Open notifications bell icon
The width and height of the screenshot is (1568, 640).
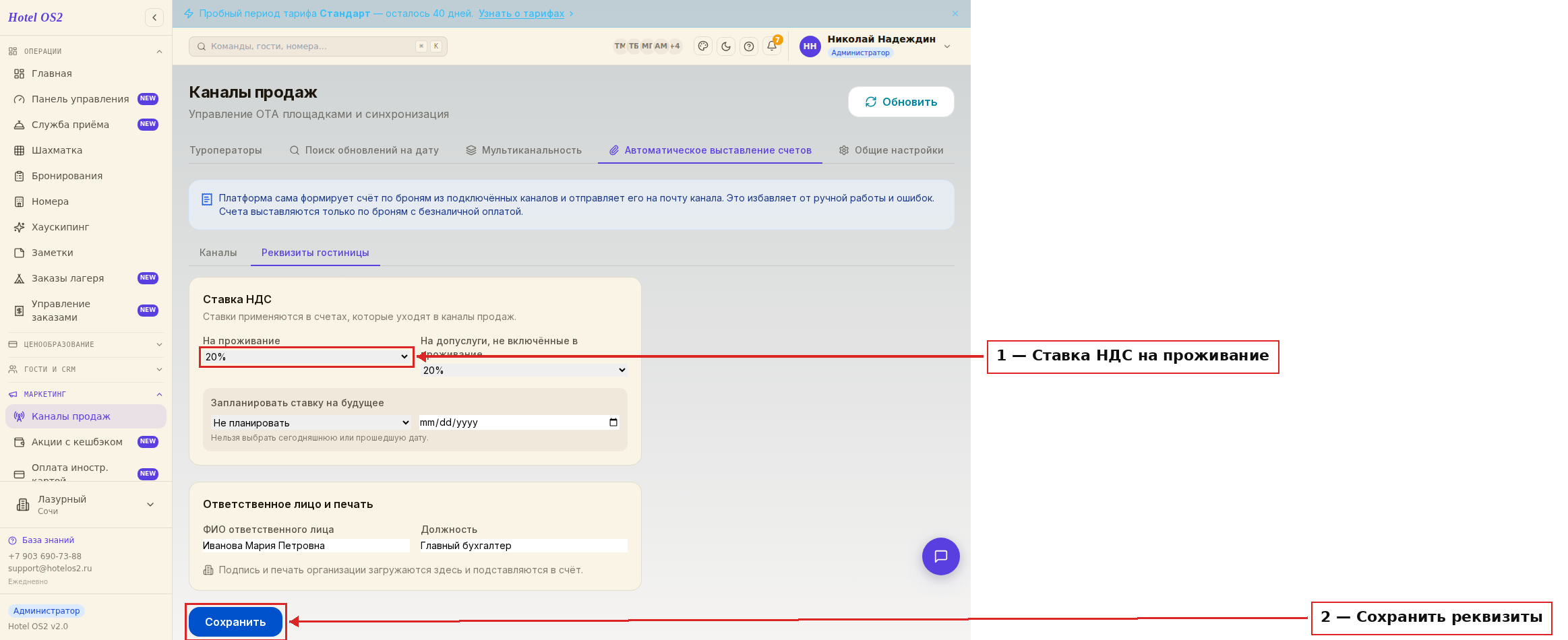(772, 46)
